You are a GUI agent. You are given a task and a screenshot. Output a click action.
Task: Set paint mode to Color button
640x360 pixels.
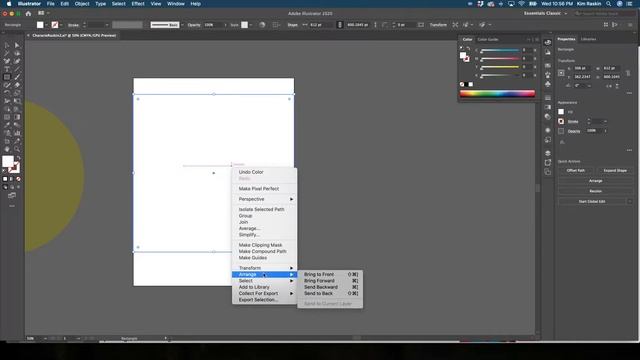(x=5, y=179)
